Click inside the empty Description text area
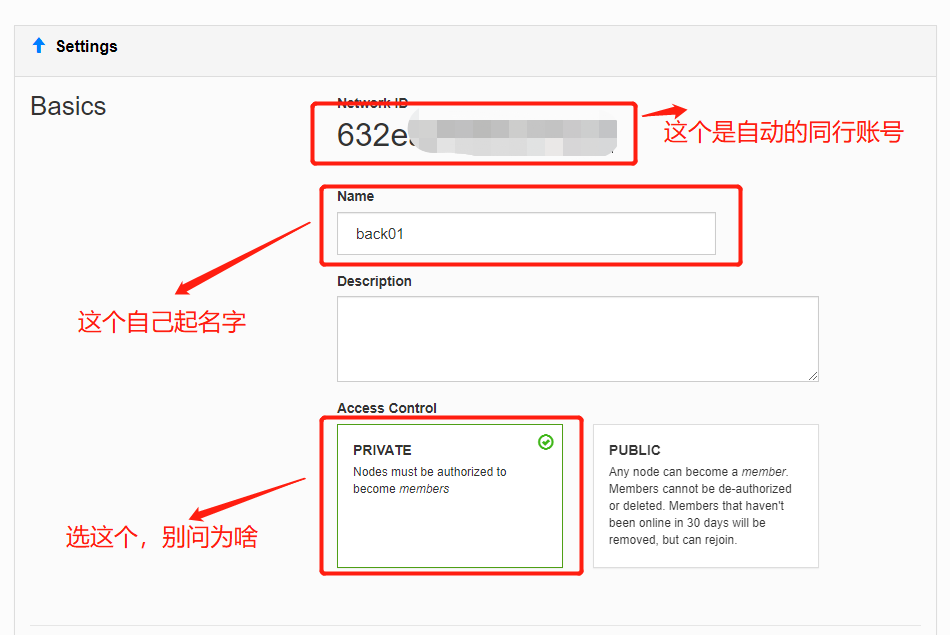 coord(577,338)
